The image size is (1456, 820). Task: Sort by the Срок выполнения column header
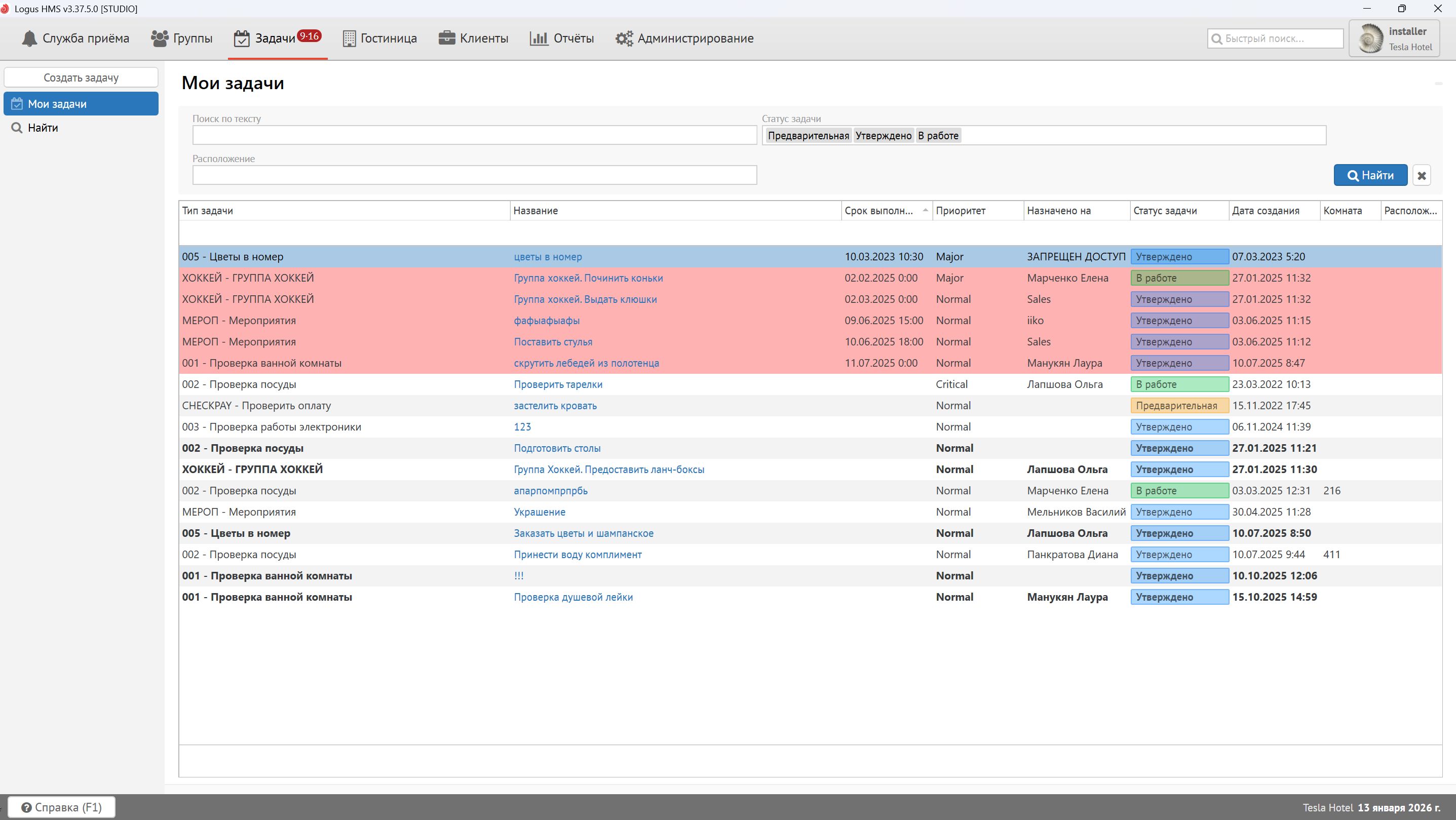pyautogui.click(x=879, y=211)
